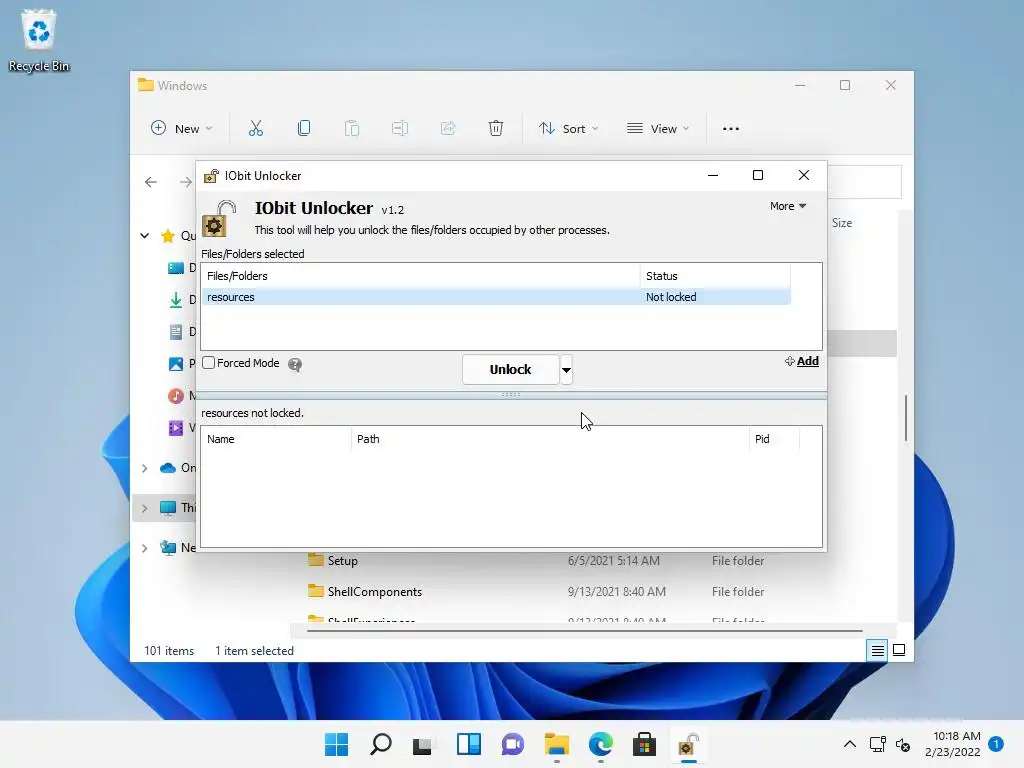Open the Recycle Bin desktop icon
The height and width of the screenshot is (768, 1024).
pos(39,41)
